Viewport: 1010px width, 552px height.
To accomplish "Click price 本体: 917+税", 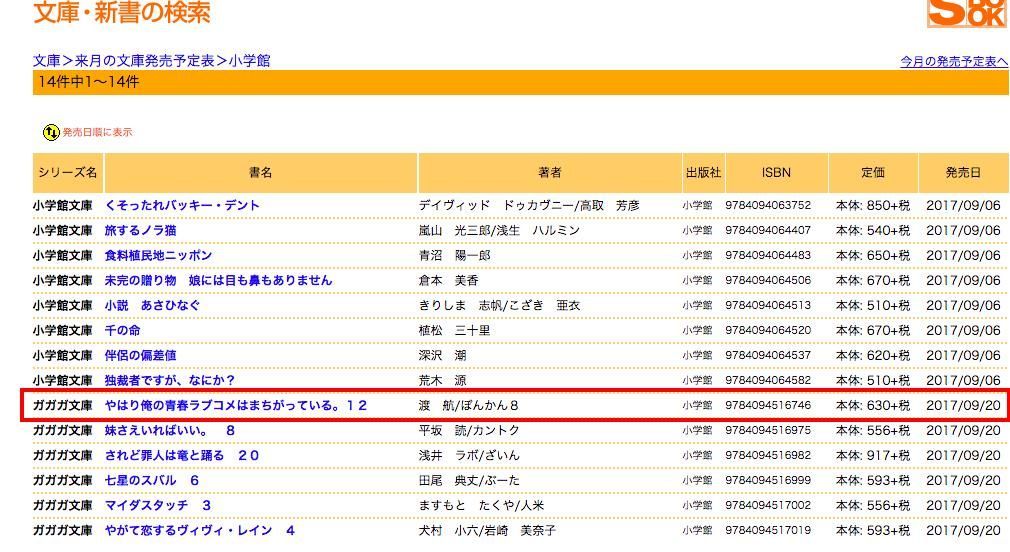I will (x=873, y=455).
